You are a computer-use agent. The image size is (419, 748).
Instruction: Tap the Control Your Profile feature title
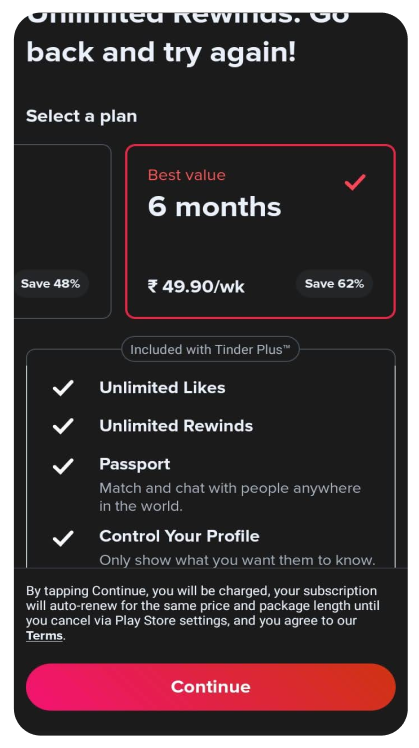179,536
